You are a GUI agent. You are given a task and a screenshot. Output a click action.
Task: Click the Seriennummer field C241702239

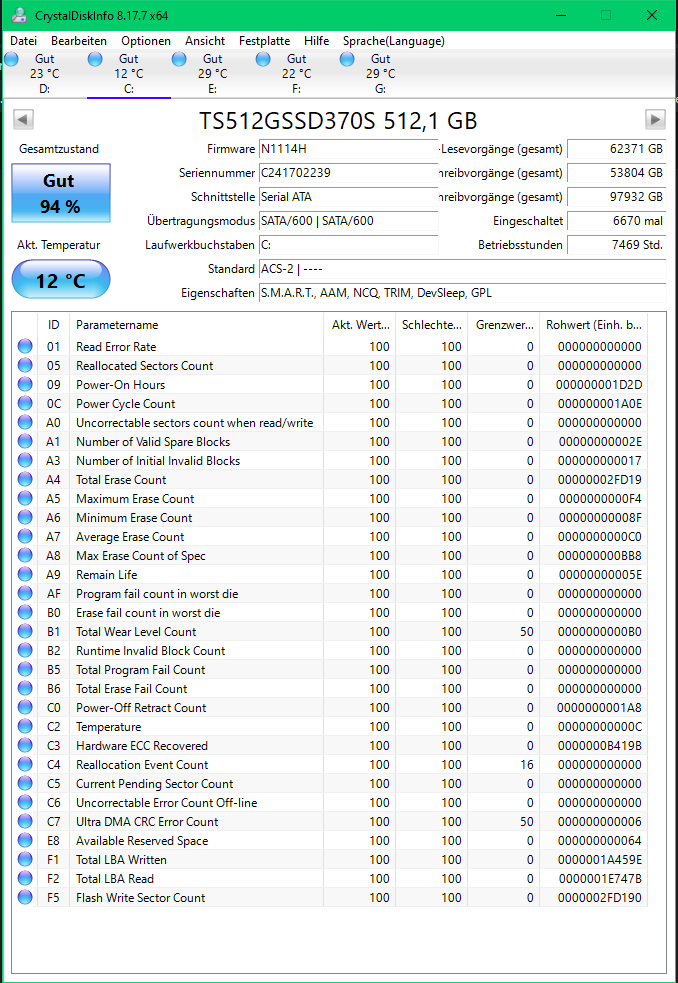348,173
